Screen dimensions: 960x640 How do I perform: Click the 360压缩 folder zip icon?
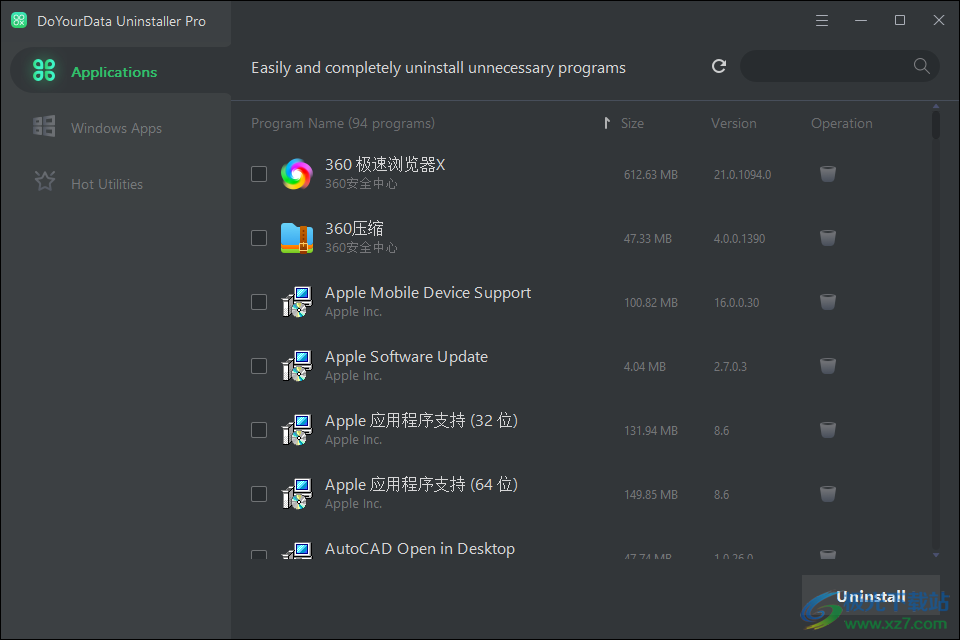(x=297, y=238)
